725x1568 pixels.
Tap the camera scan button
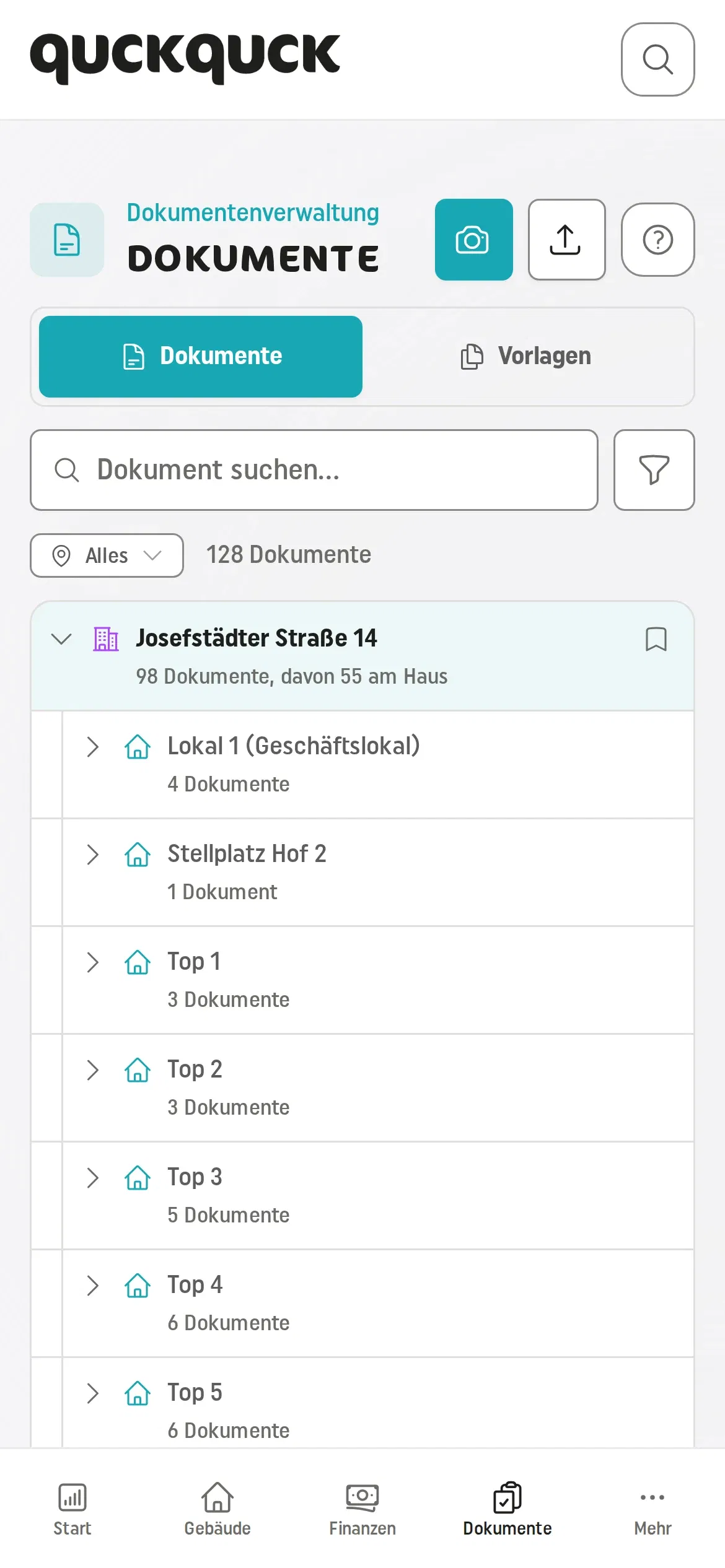pyautogui.click(x=473, y=240)
